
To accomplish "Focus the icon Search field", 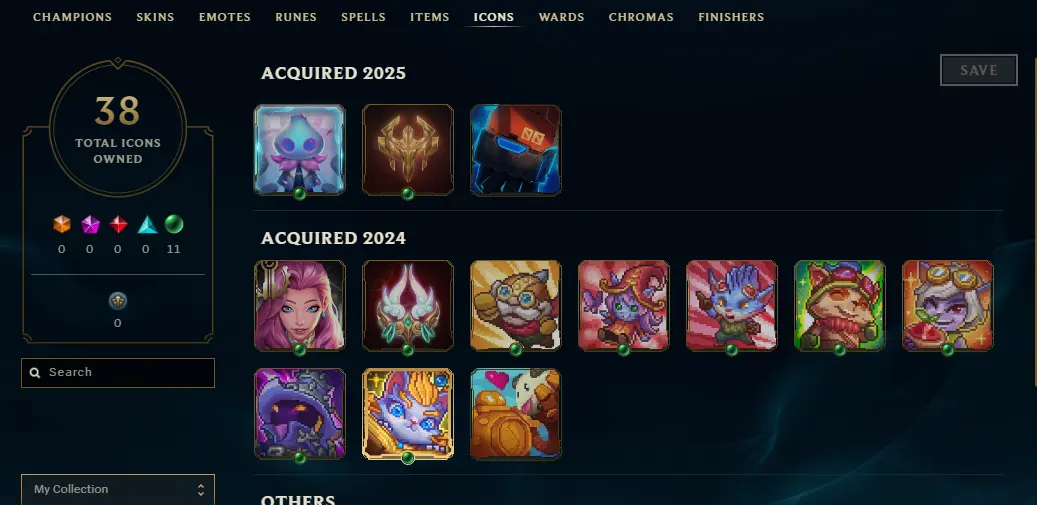I will [118, 373].
